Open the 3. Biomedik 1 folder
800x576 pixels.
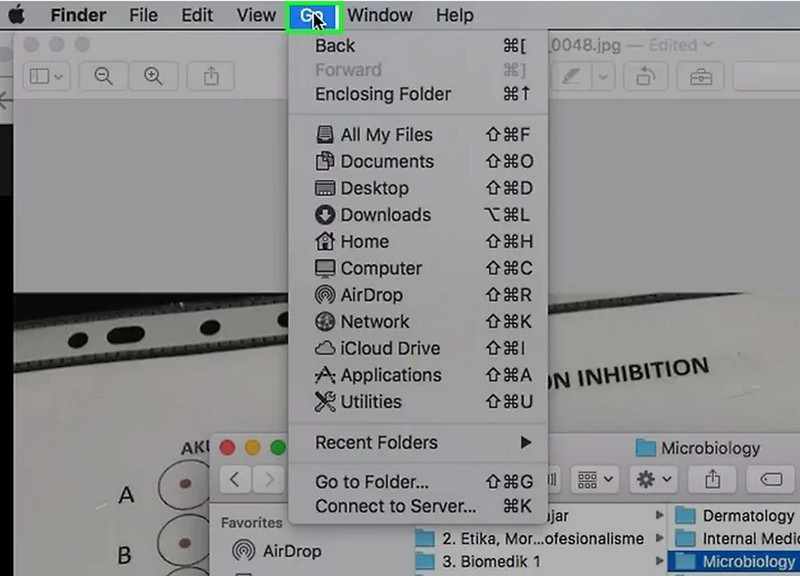pyautogui.click(x=478, y=561)
